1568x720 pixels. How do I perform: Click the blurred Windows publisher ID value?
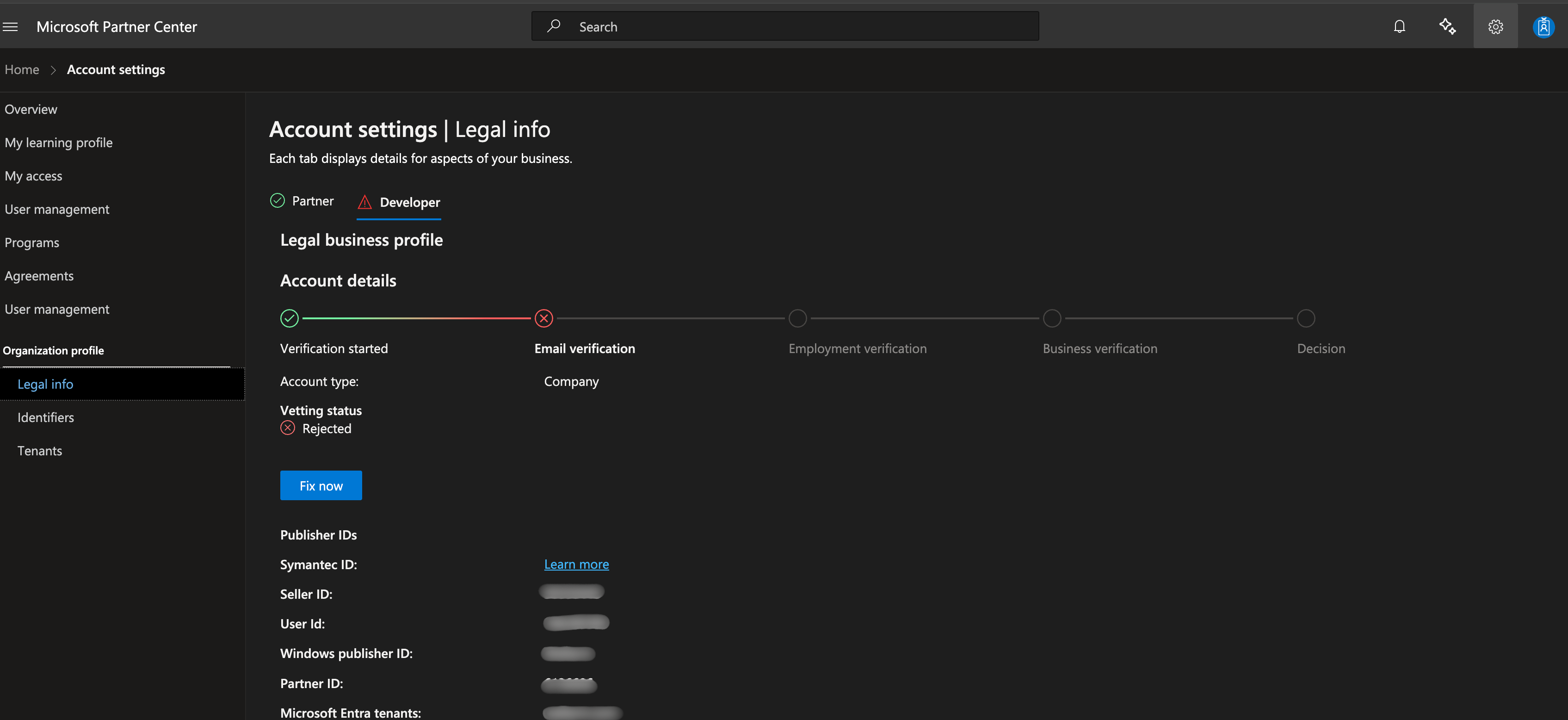click(568, 654)
